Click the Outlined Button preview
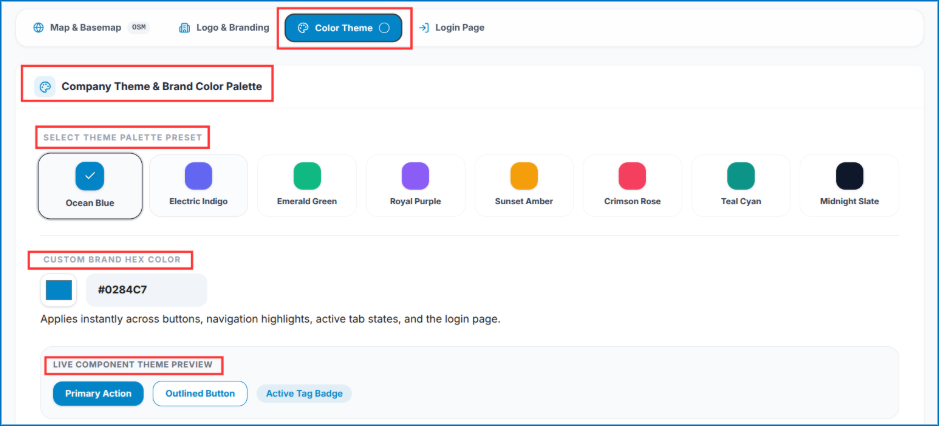Viewport: 939px width, 426px height. pyautogui.click(x=200, y=394)
